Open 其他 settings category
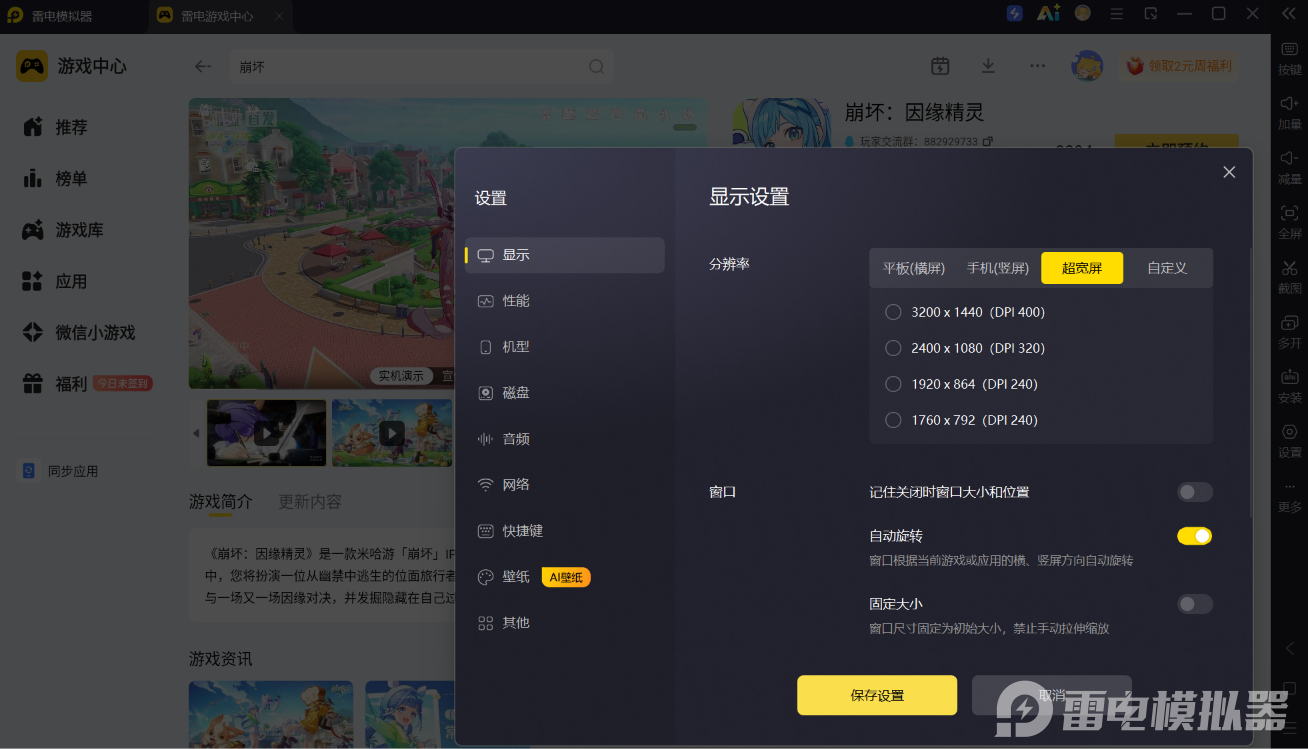The width and height of the screenshot is (1308, 749). click(565, 623)
